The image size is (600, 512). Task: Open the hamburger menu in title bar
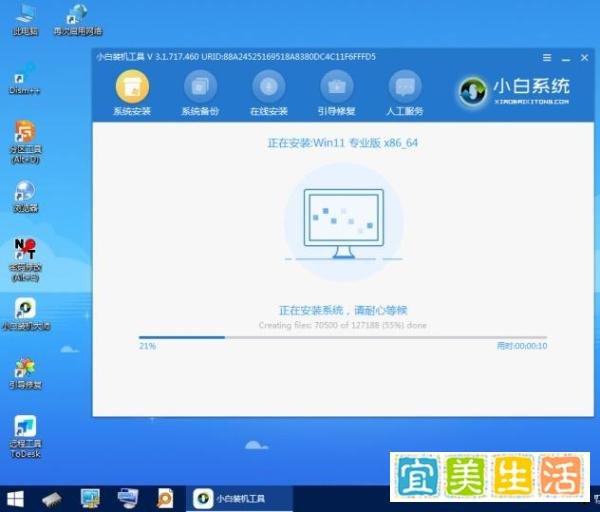[x=547, y=57]
